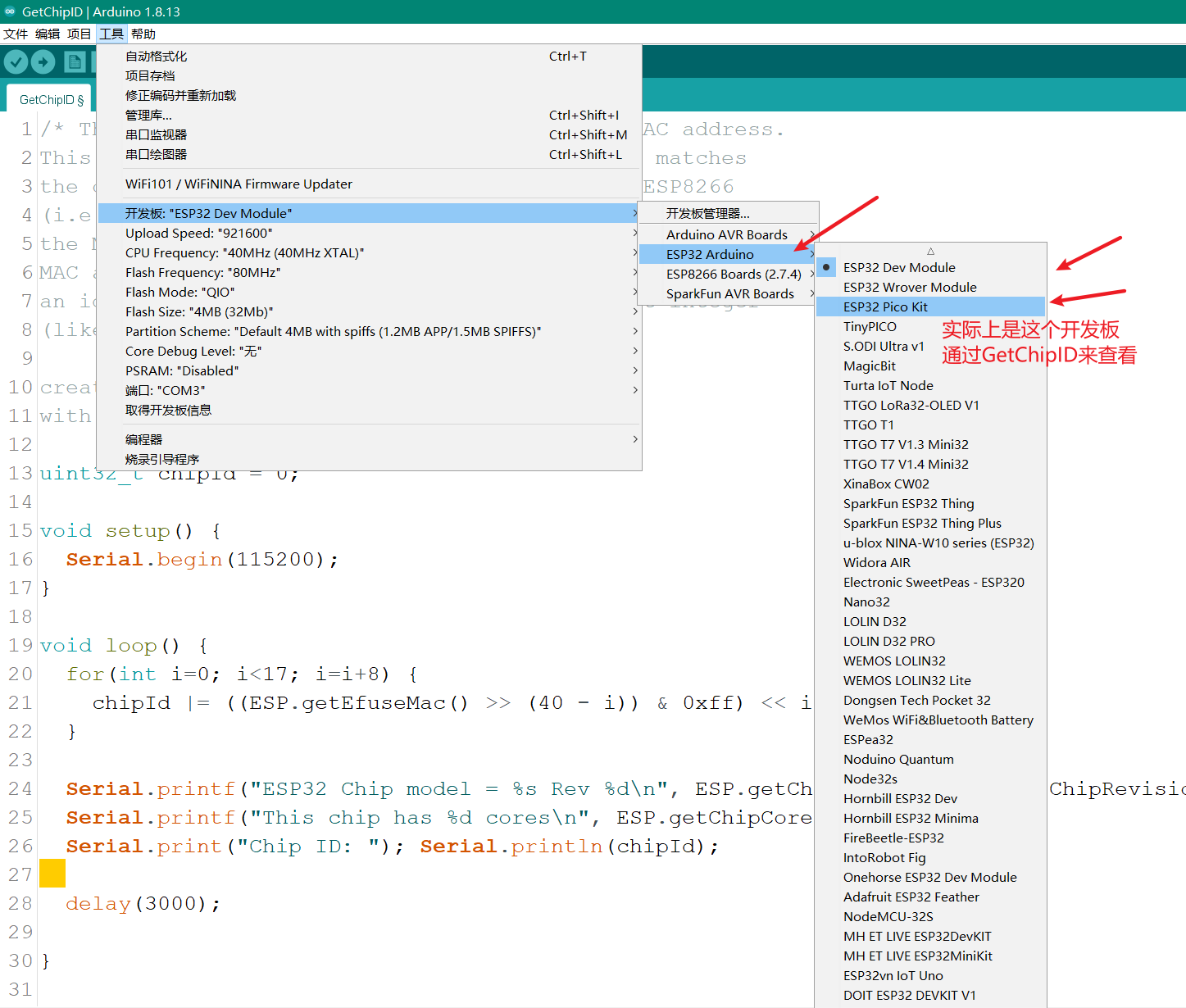Screen dimensions: 1186x1008
Task: Open the 工具 menu
Action: click(x=111, y=34)
